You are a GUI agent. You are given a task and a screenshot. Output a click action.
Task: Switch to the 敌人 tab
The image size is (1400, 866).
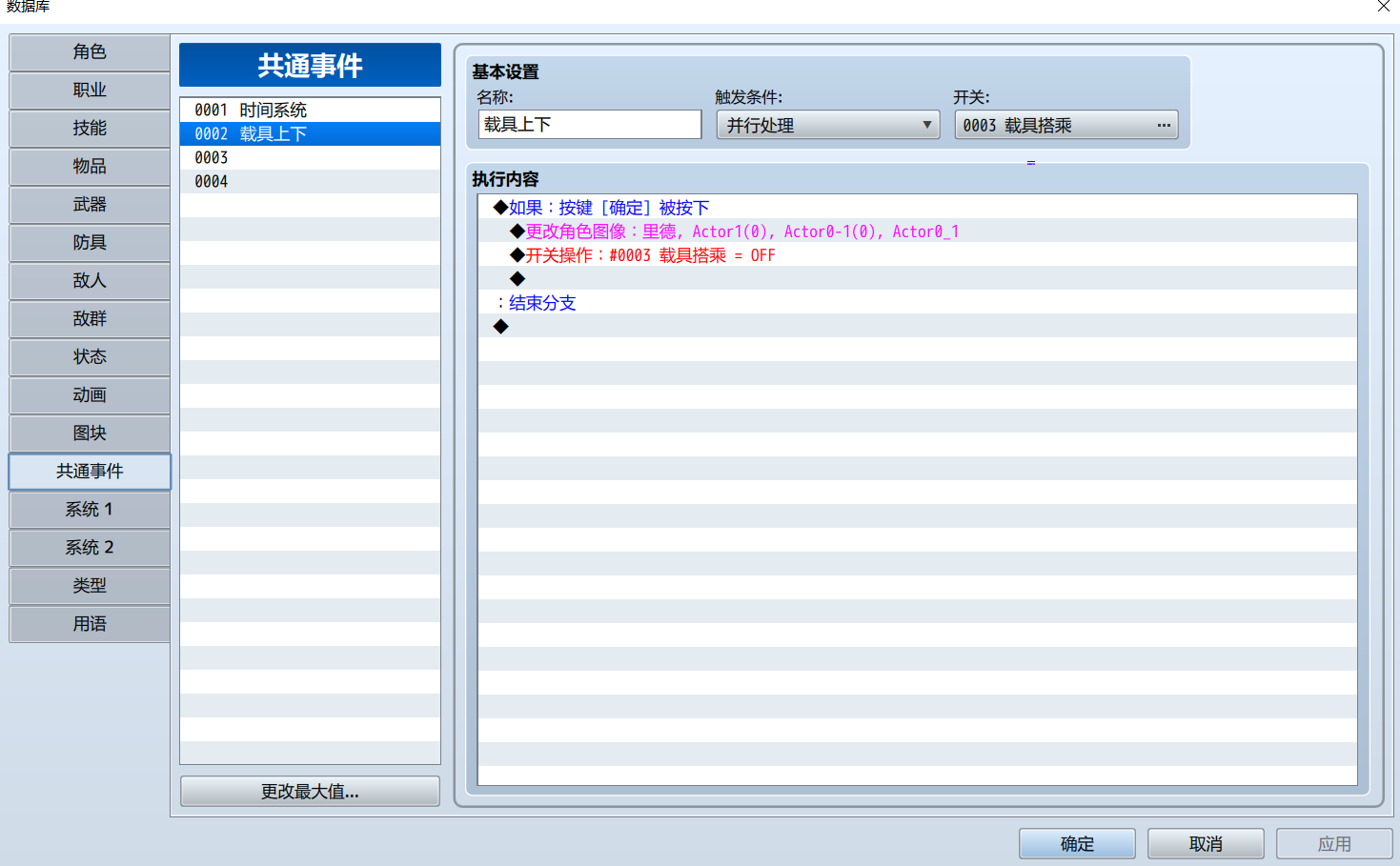[x=90, y=281]
